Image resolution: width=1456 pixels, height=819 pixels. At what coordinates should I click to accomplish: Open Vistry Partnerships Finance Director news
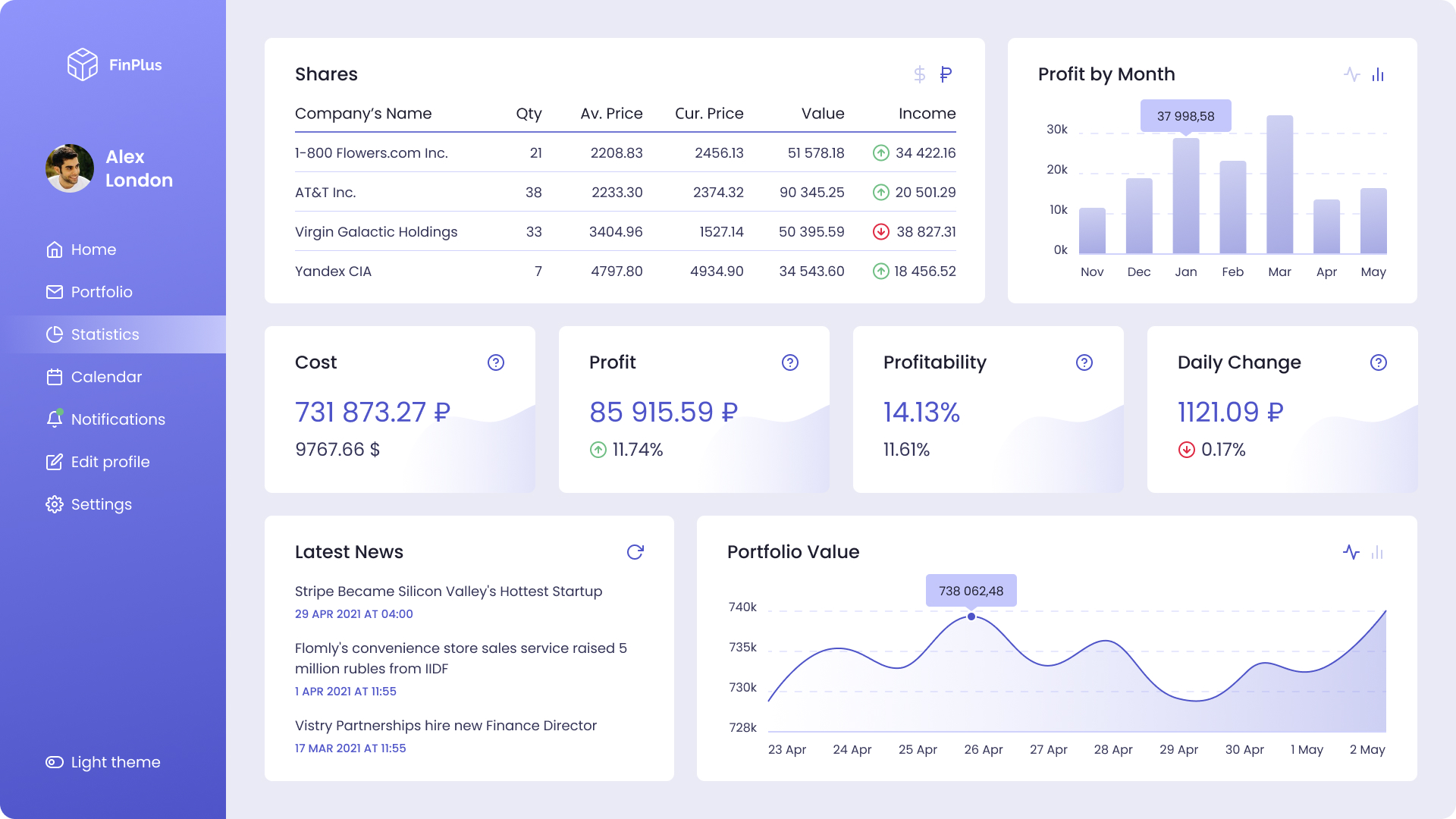445,726
